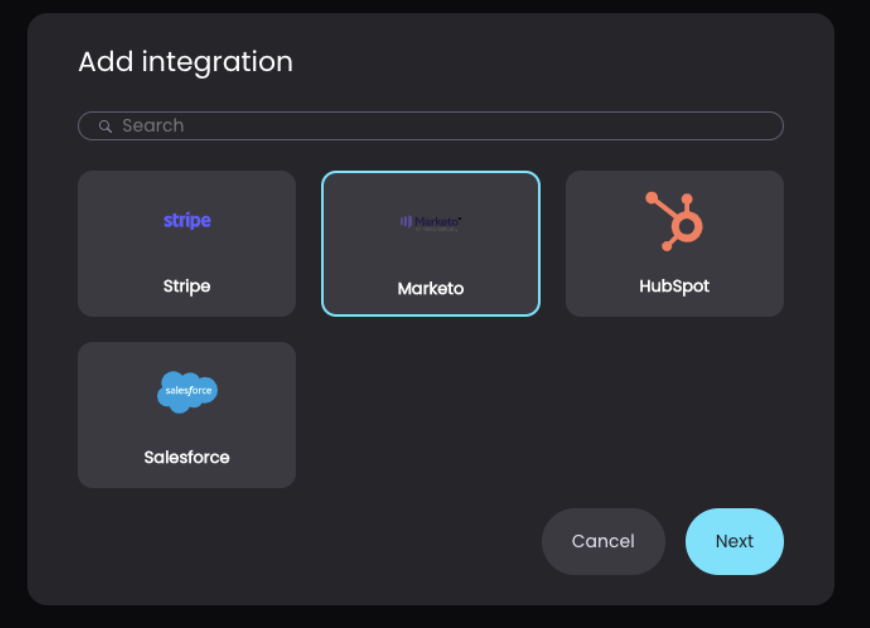Cancel adding an integration

click(x=603, y=541)
